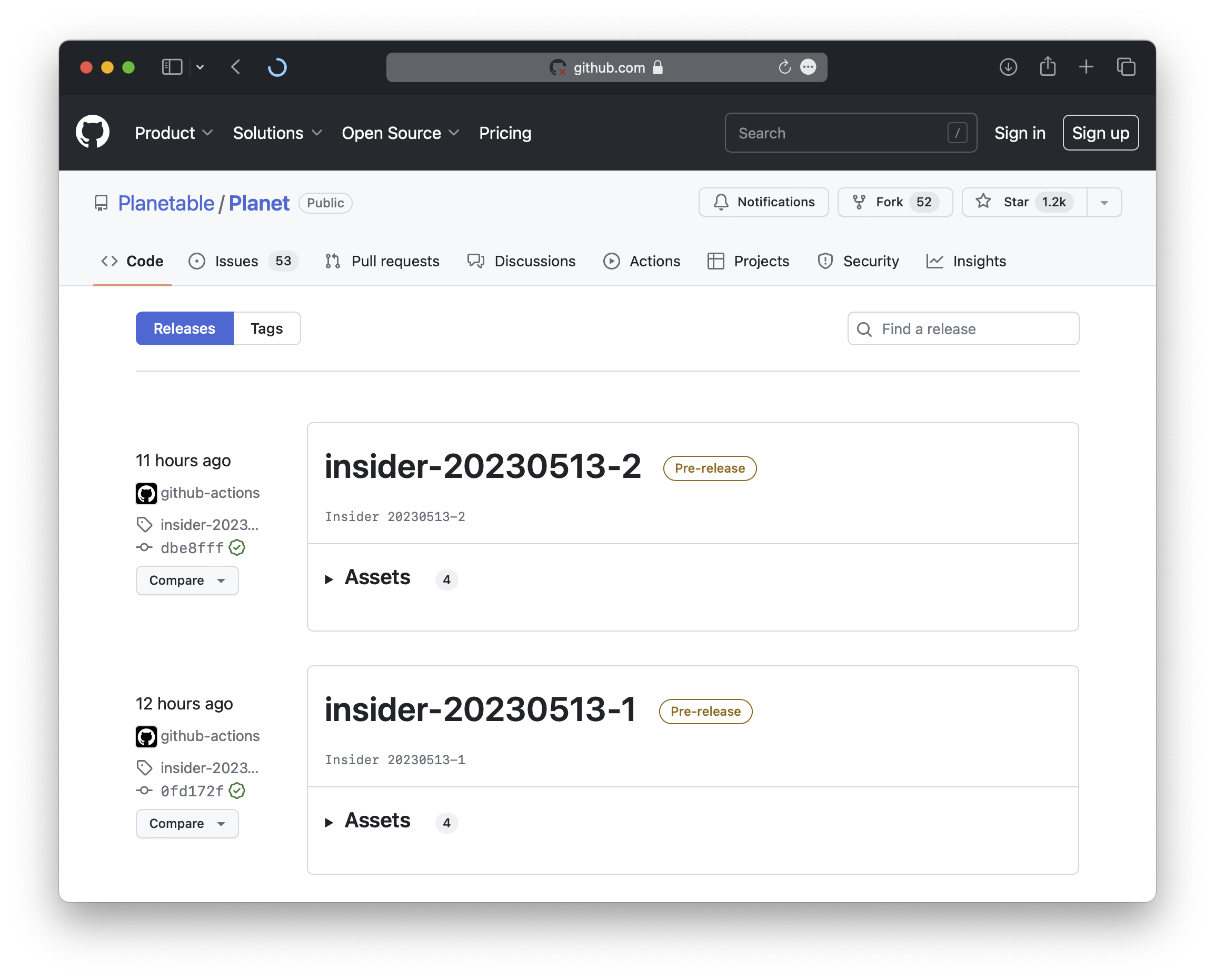
Task: Click the verified badge next to commit dbe8fff
Action: [x=237, y=547]
